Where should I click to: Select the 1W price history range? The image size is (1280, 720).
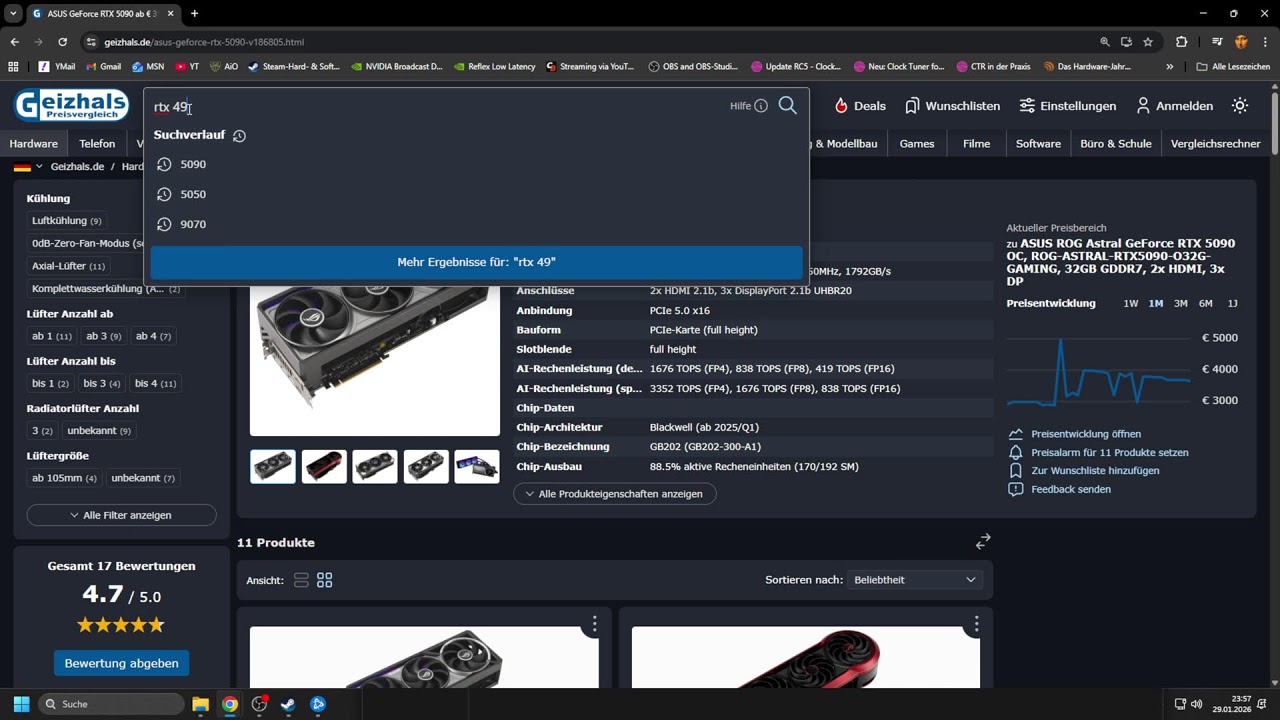click(1131, 303)
